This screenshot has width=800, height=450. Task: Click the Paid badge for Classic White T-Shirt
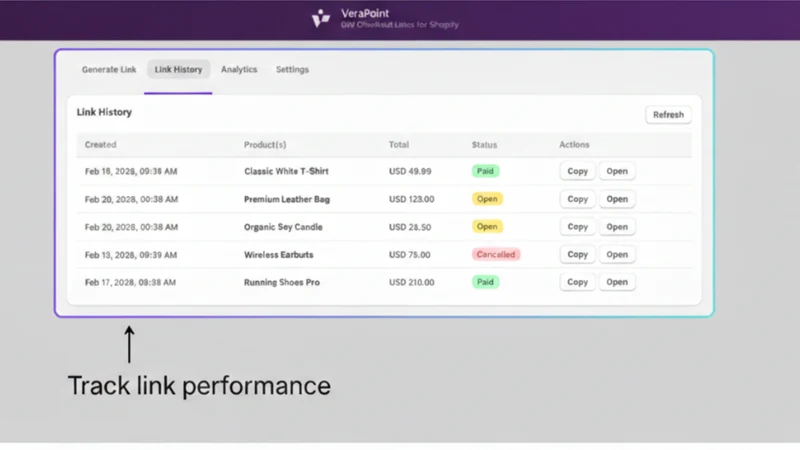[485, 171]
